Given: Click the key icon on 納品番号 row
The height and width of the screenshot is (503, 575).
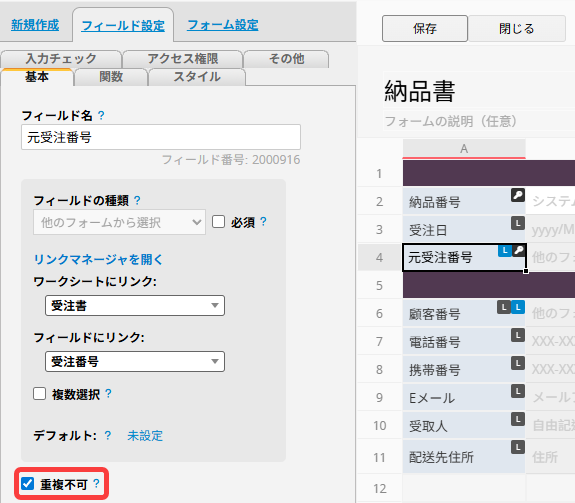Looking at the screenshot, I should coord(518,195).
